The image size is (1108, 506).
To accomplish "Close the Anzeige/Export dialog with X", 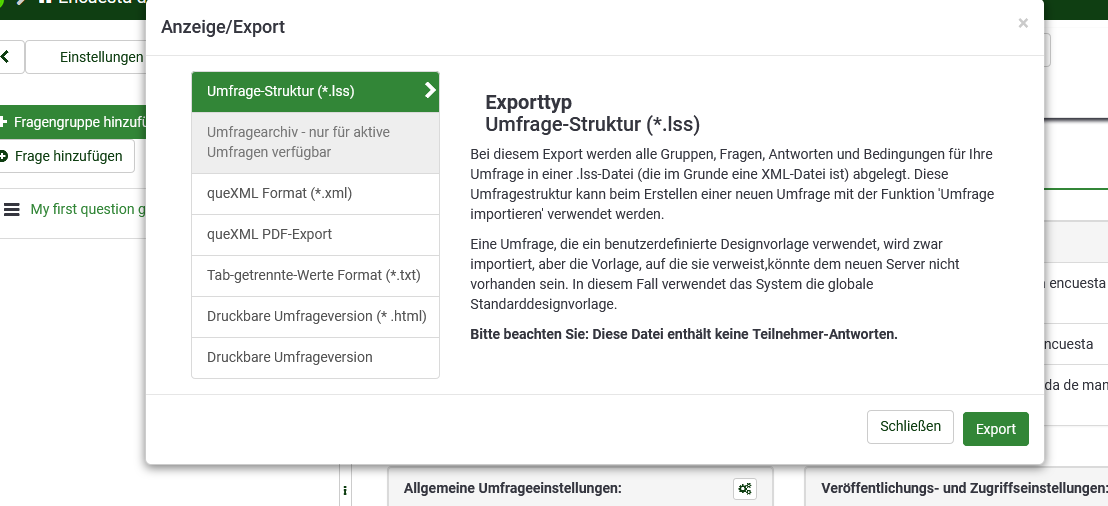I will coord(1023,23).
